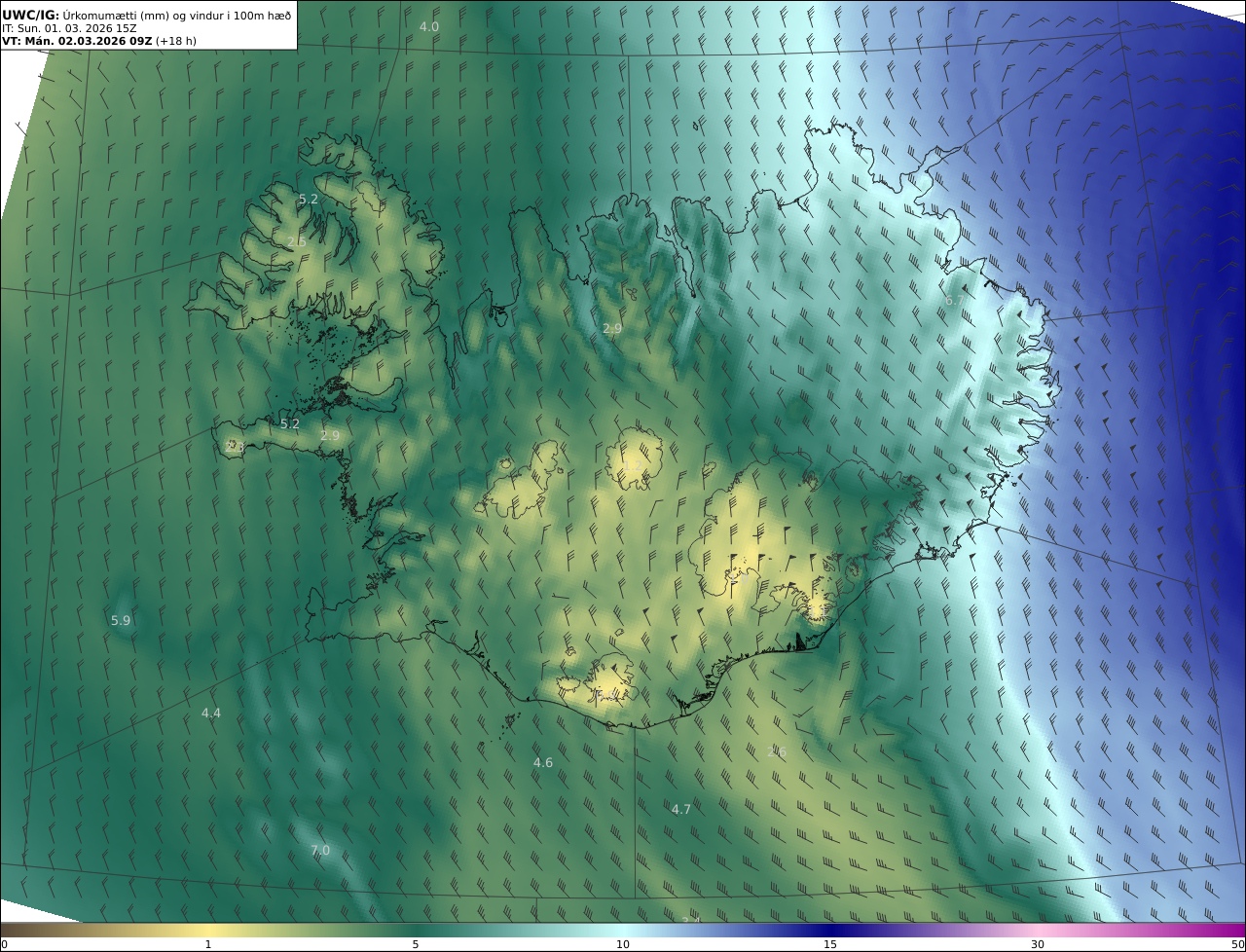This screenshot has width=1246, height=952.
Task: Click the 6.7 value label in East Iceland
Action: pyautogui.click(x=955, y=301)
